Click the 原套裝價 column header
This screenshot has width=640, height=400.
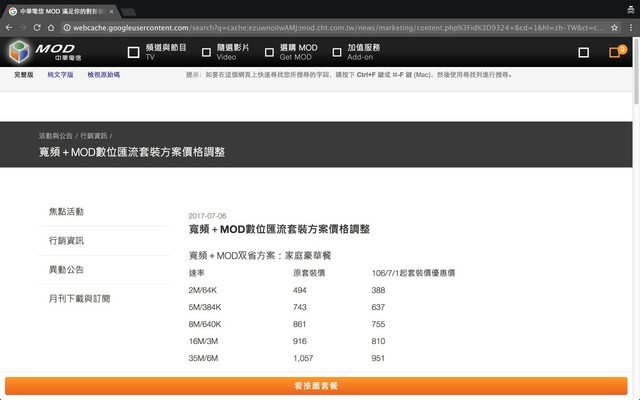(309, 273)
